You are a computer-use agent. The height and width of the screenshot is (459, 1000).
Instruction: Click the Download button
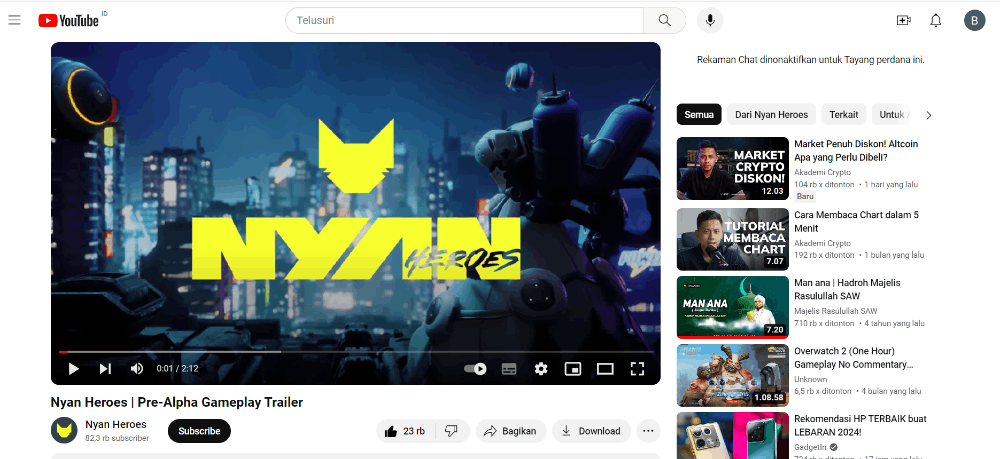coord(590,431)
